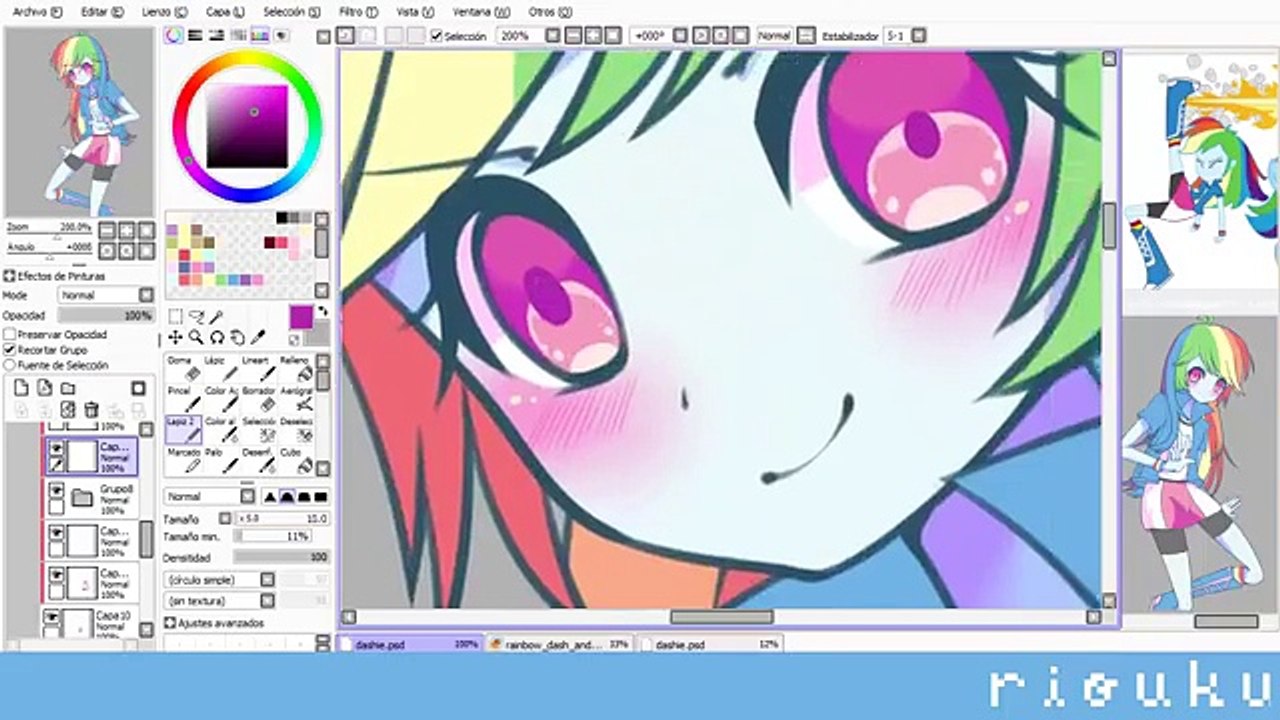Toggle the RGB slider panel button
This screenshot has width=1280, height=720.
[x=196, y=36]
